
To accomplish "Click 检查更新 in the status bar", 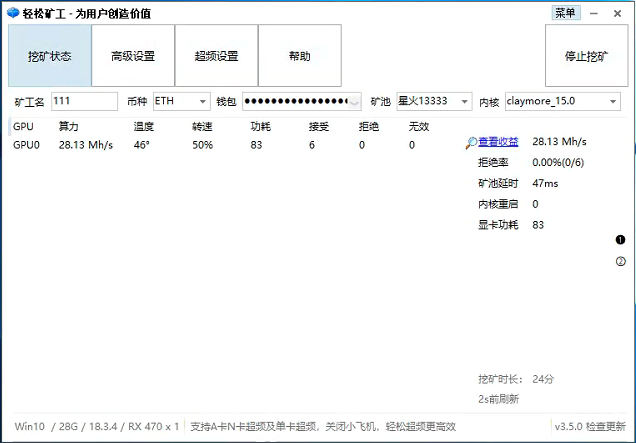I will [607, 426].
